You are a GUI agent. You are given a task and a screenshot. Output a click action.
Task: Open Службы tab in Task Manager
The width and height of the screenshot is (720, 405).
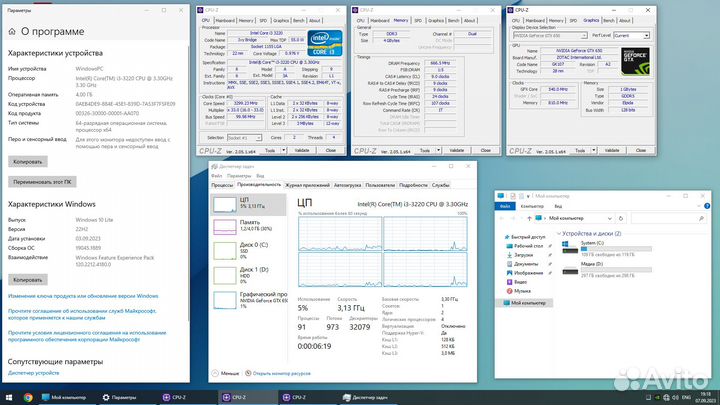pos(440,185)
